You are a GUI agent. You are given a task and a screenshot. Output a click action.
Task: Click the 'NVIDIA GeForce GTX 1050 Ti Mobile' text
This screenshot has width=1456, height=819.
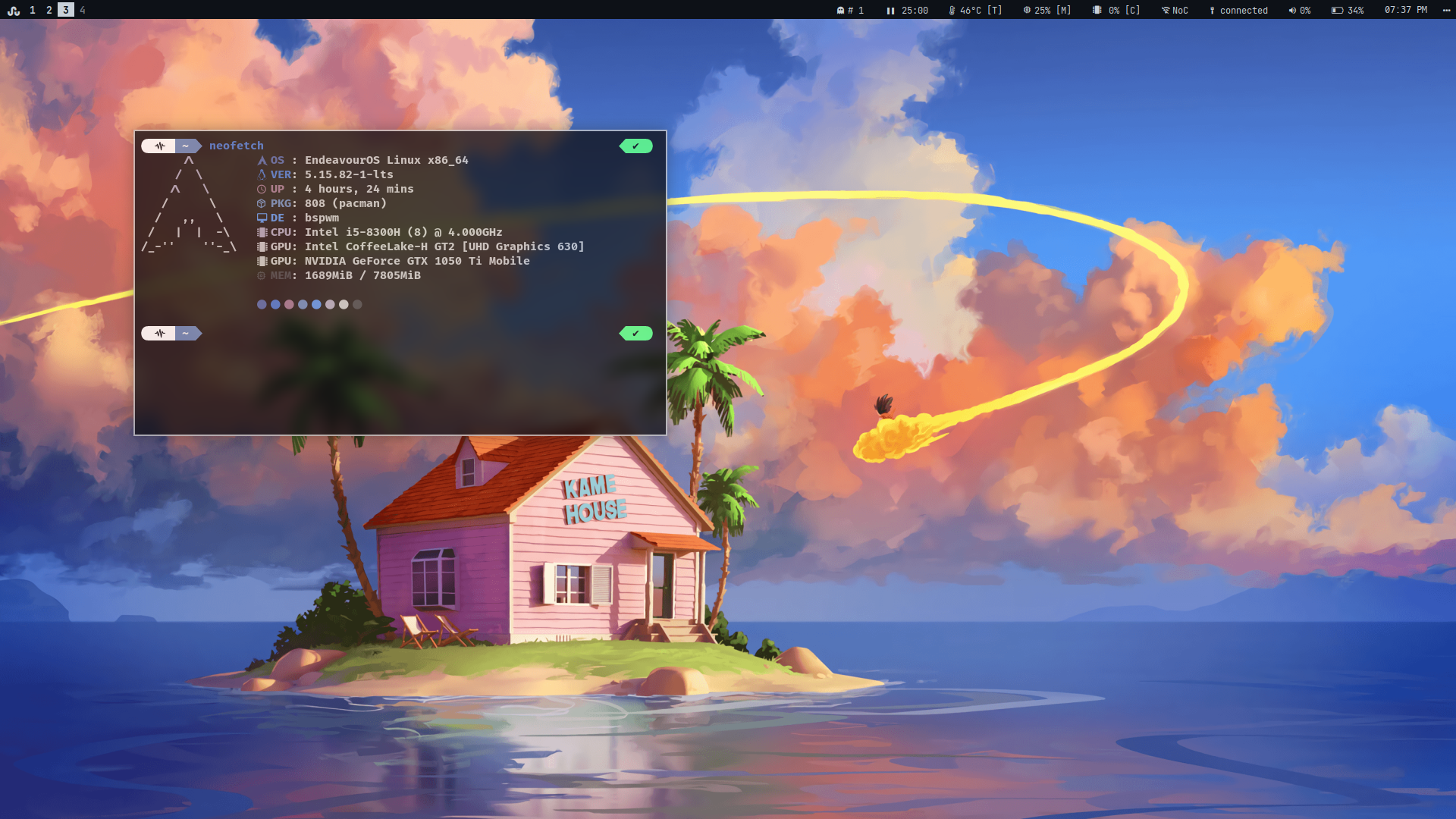pos(417,261)
